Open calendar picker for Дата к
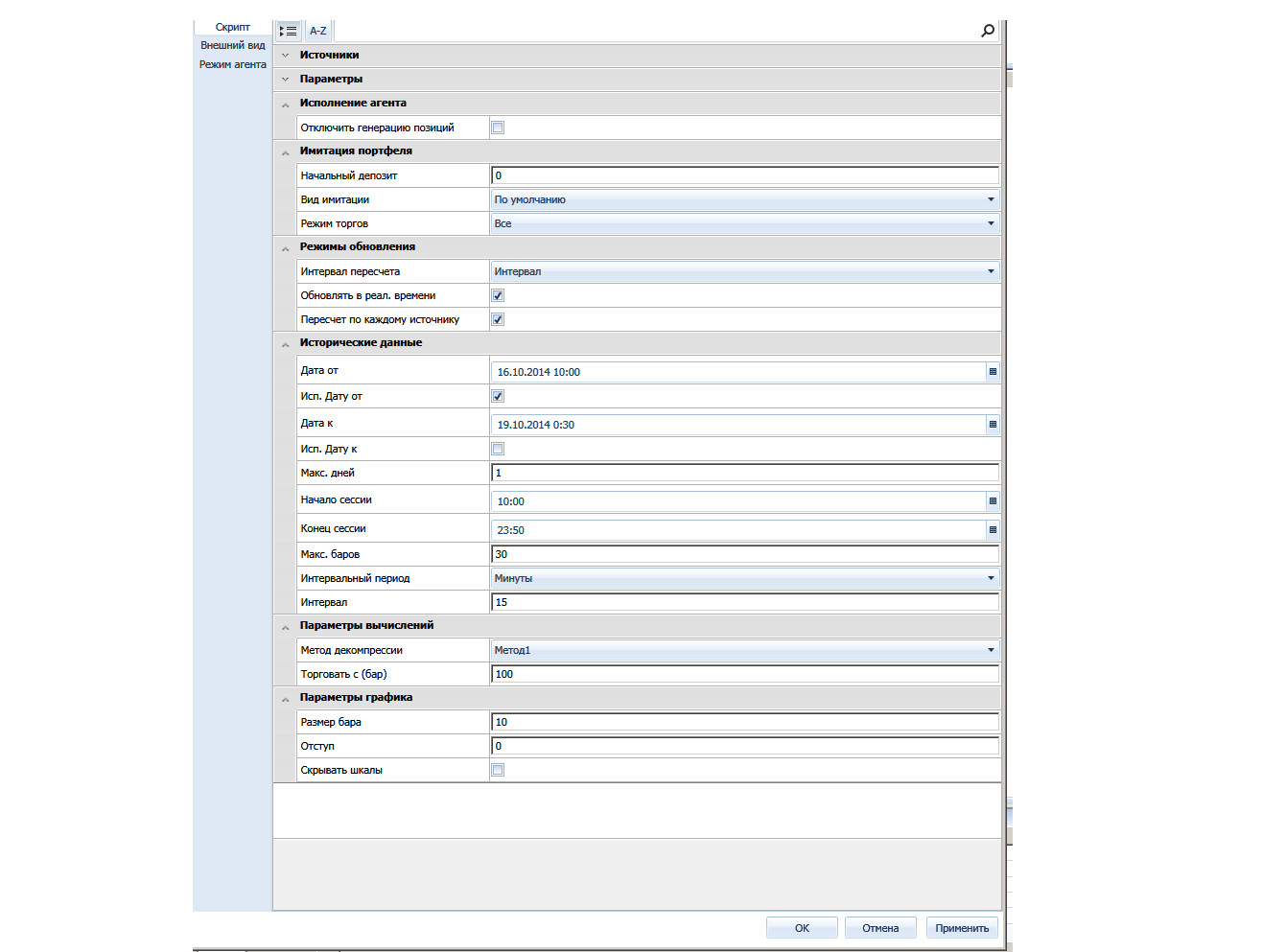 (x=993, y=424)
